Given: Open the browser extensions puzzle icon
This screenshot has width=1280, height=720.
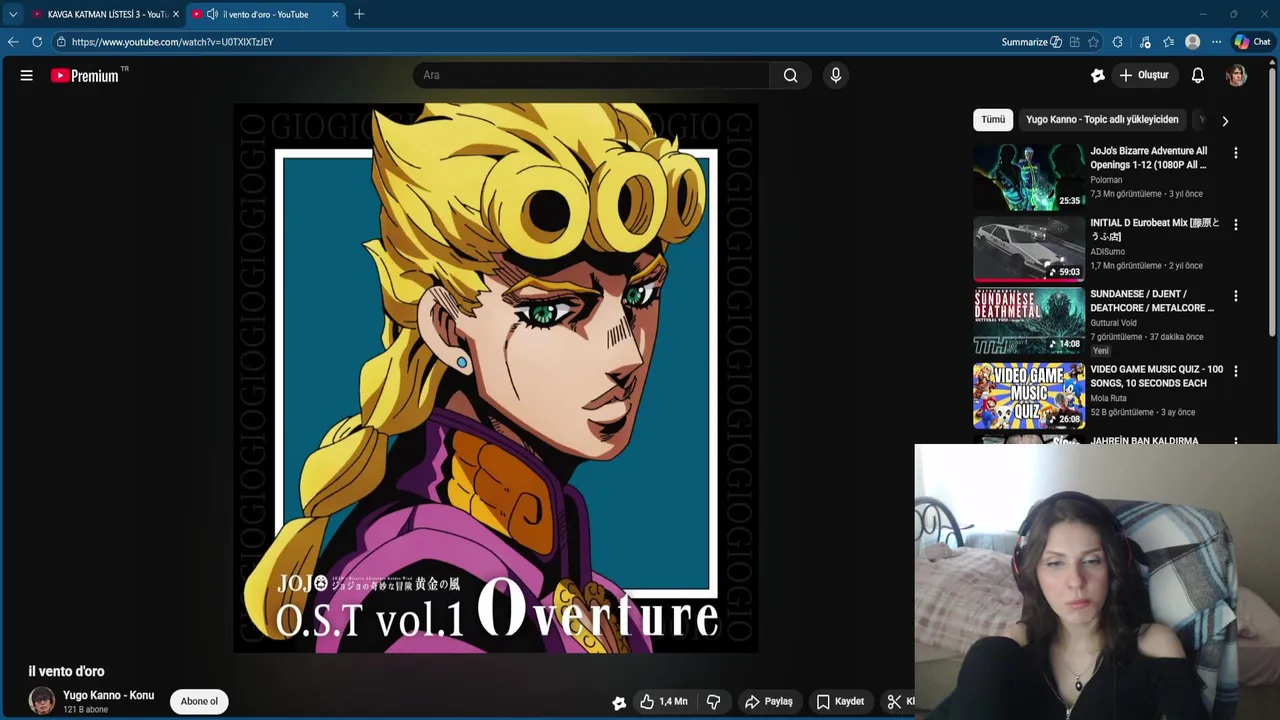Looking at the screenshot, I should tap(1118, 42).
